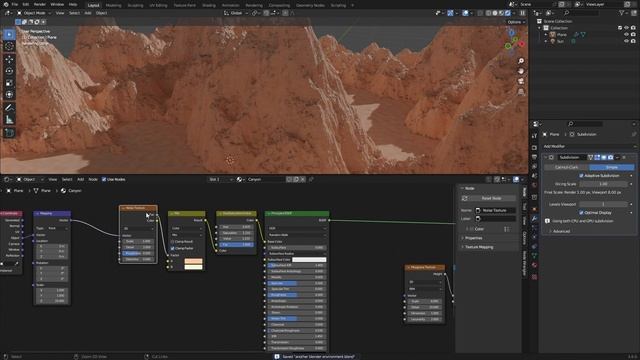Click the Reset Node icon in sidebar

(464, 198)
